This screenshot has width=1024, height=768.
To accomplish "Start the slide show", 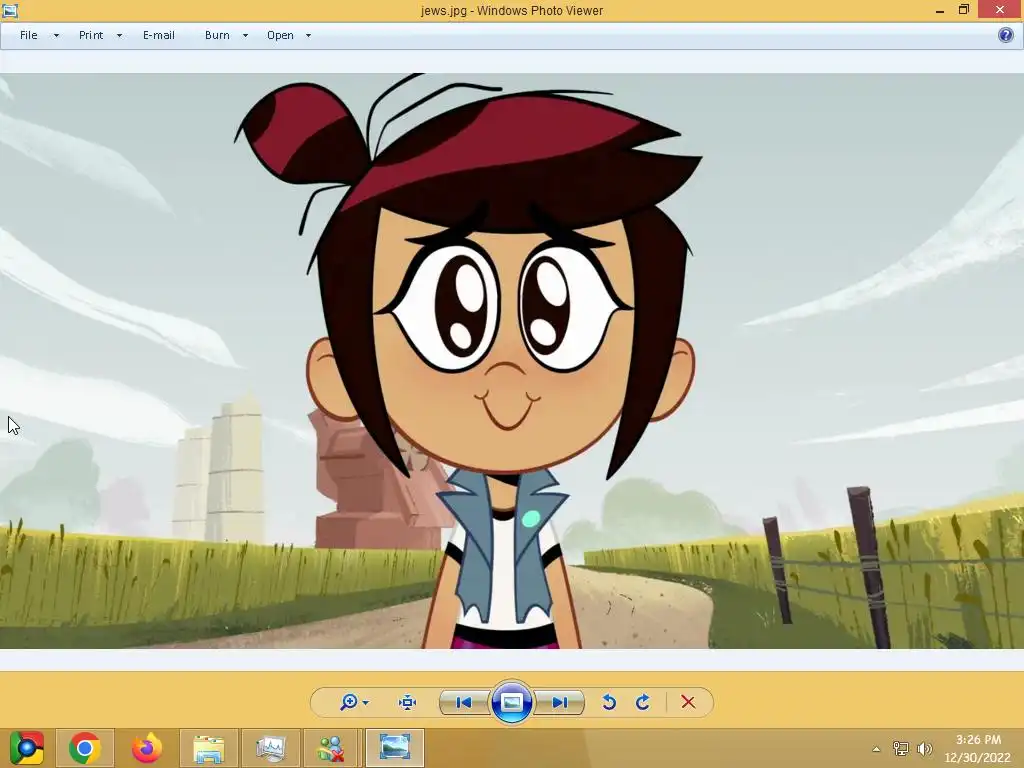I will [511, 703].
